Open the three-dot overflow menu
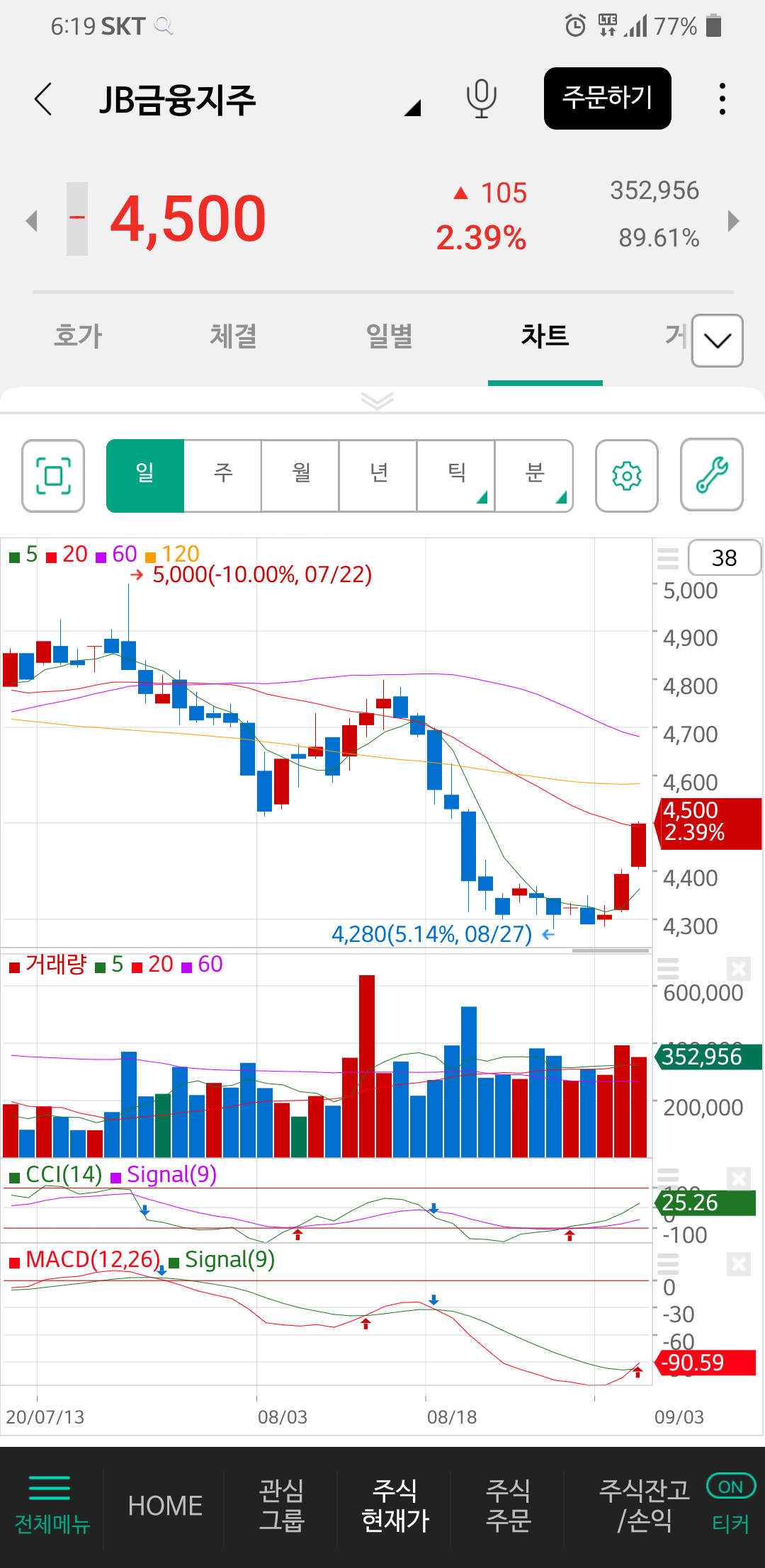The height and width of the screenshot is (1568, 765). (722, 98)
